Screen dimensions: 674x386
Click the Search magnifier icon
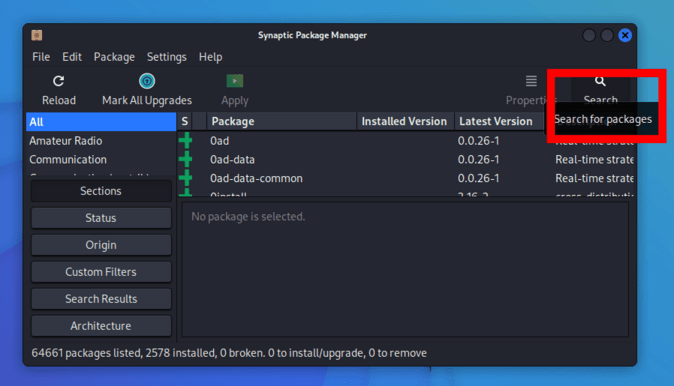click(x=600, y=81)
